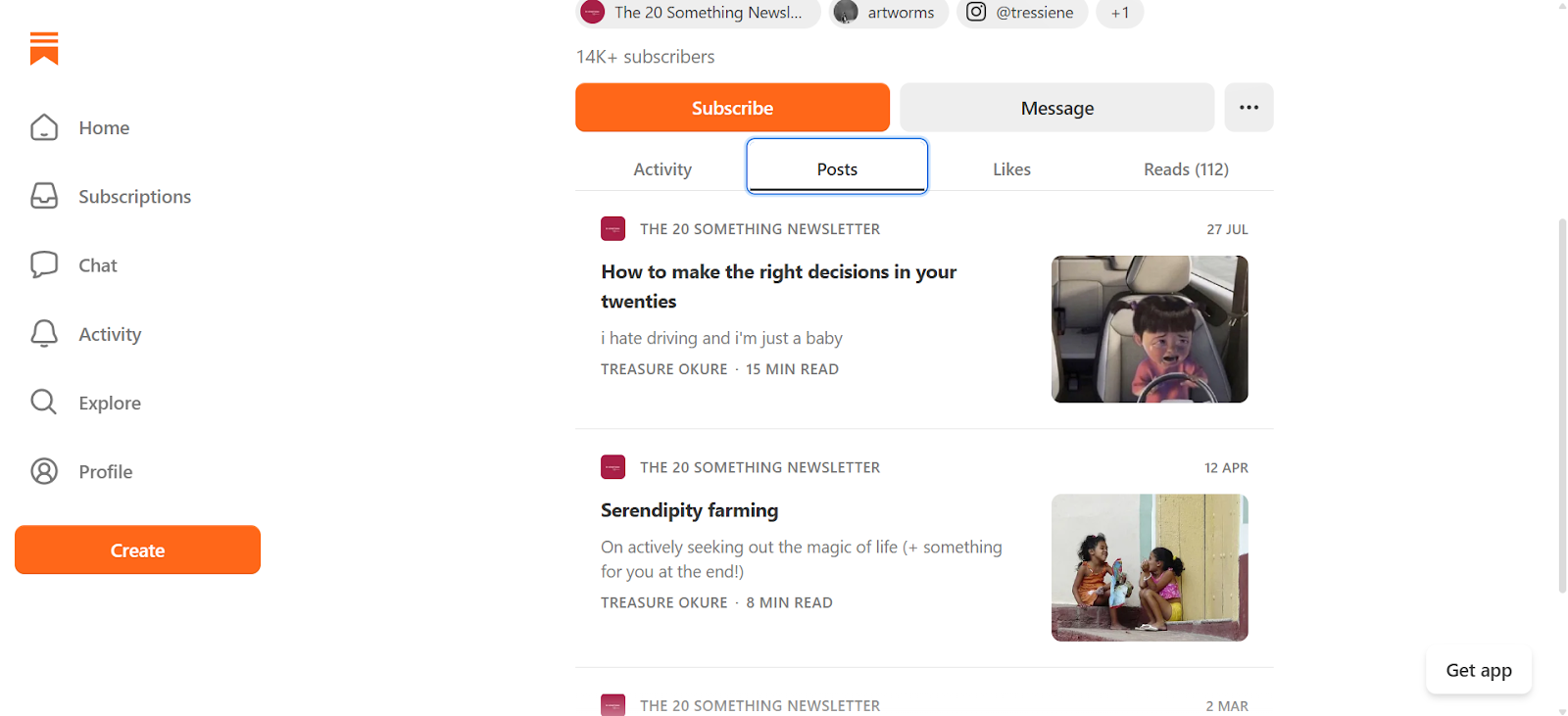
Task: Click The 20 Something Newsletter avatar chip icon
Action: click(x=593, y=12)
